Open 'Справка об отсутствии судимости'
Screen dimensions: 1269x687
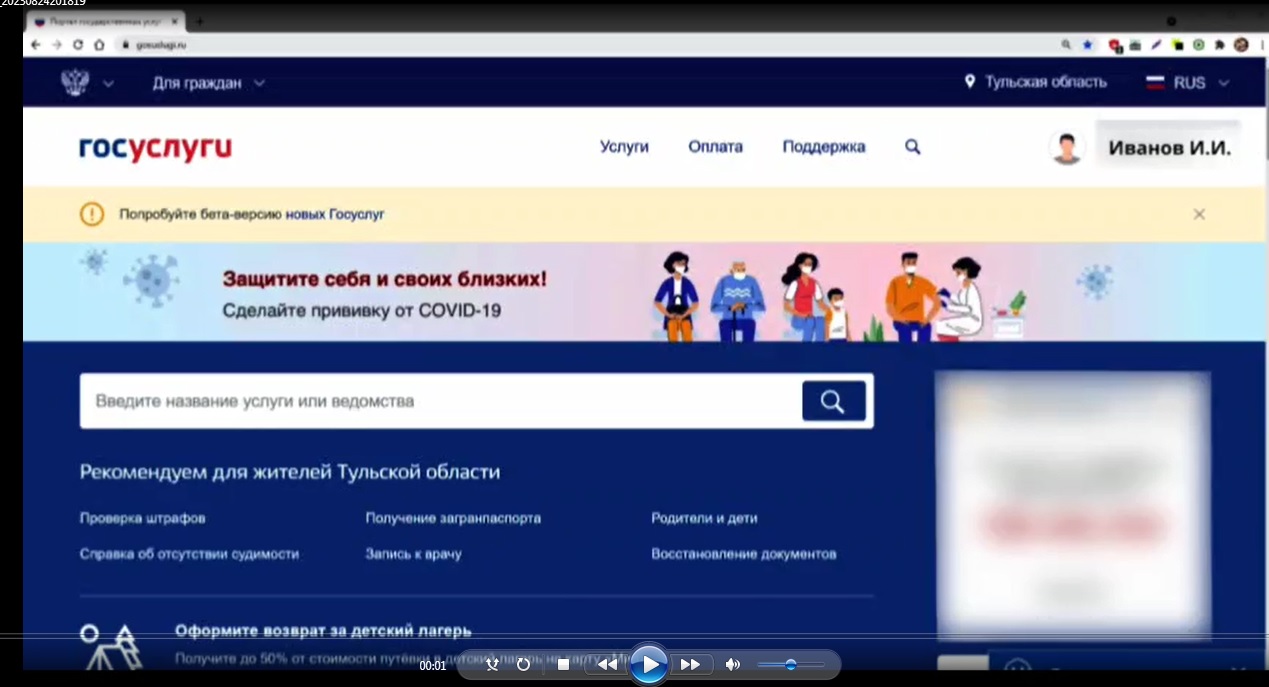pyautogui.click(x=189, y=553)
